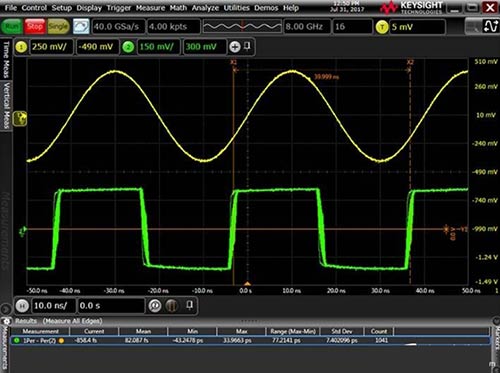Click the 10.0 ns/ timebase scale field

(53, 306)
